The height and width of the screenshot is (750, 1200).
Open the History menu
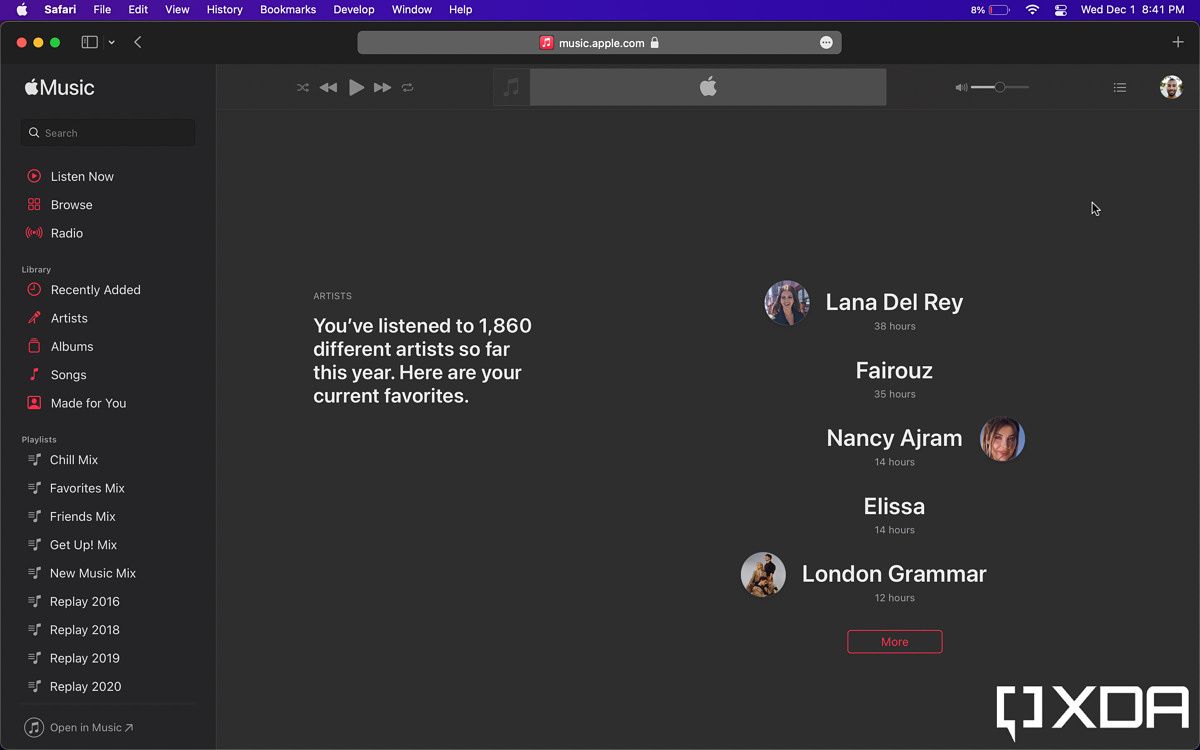click(x=224, y=10)
